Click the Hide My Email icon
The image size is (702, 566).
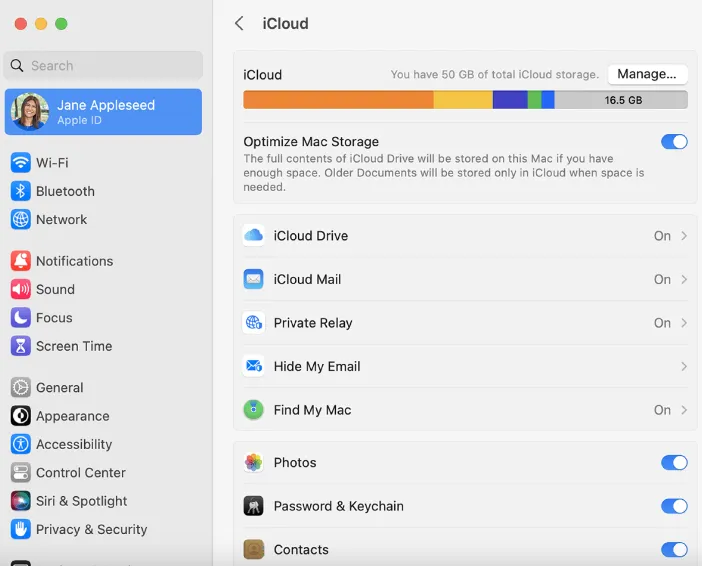pos(253,366)
